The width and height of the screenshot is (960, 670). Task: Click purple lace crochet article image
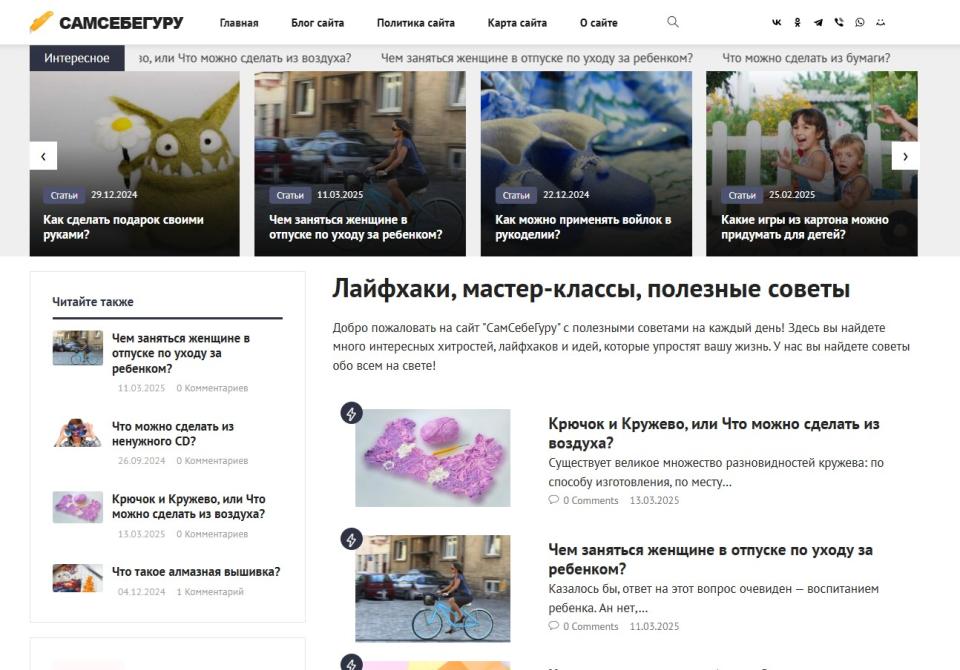(x=432, y=457)
